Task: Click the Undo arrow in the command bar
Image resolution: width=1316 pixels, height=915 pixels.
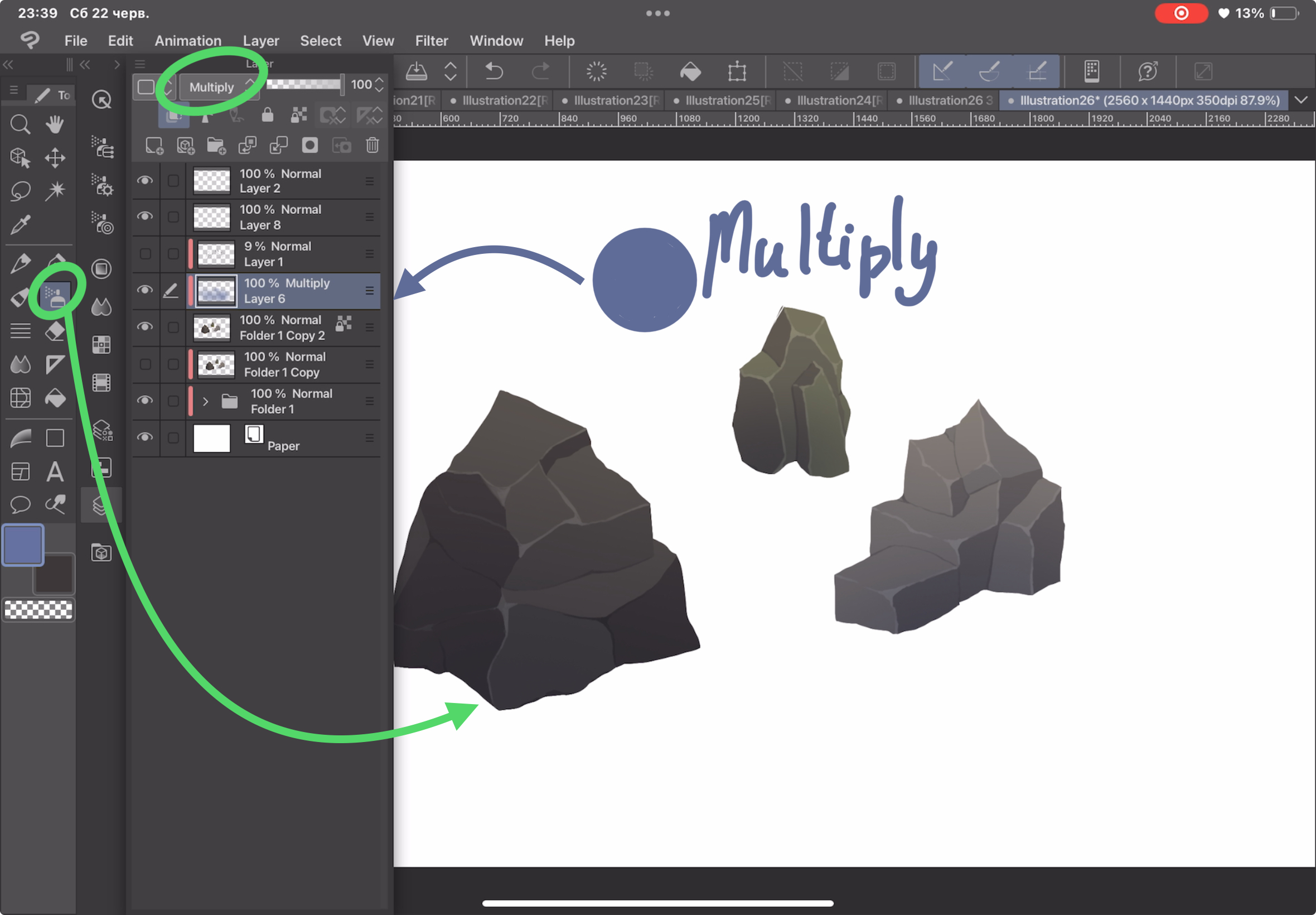Action: click(494, 71)
